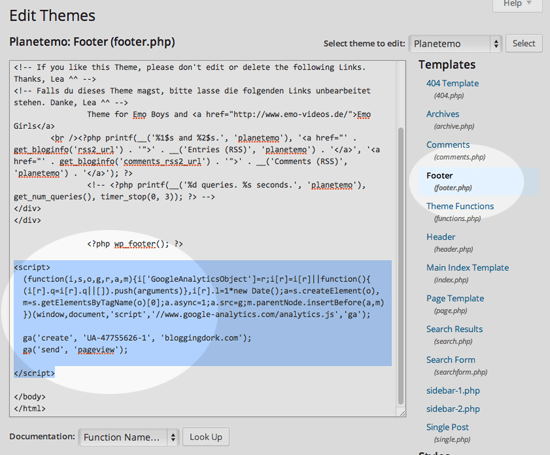This screenshot has height=455, width=550.
Task: Click the code editor vertical scrollbar
Action: tap(401, 266)
